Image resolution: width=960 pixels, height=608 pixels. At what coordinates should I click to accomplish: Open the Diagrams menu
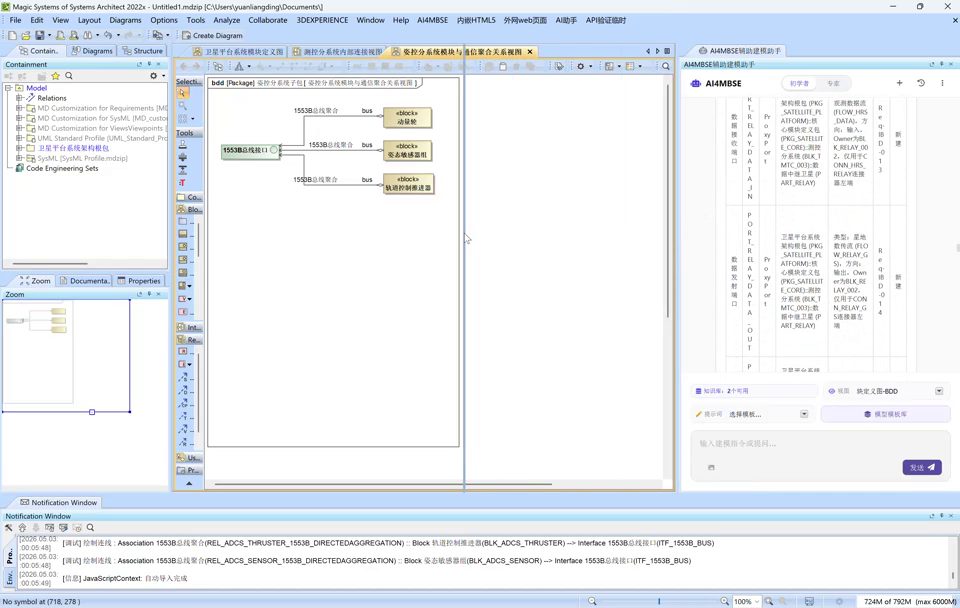(125, 20)
